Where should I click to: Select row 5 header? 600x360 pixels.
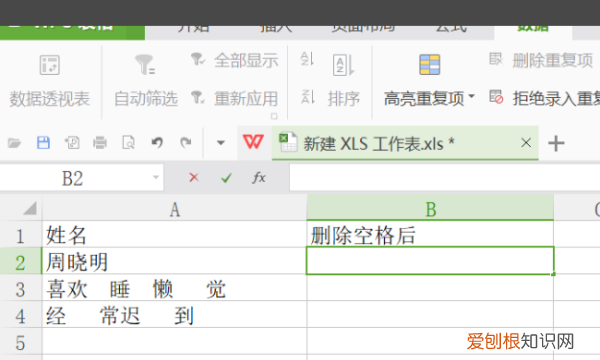click(x=21, y=342)
